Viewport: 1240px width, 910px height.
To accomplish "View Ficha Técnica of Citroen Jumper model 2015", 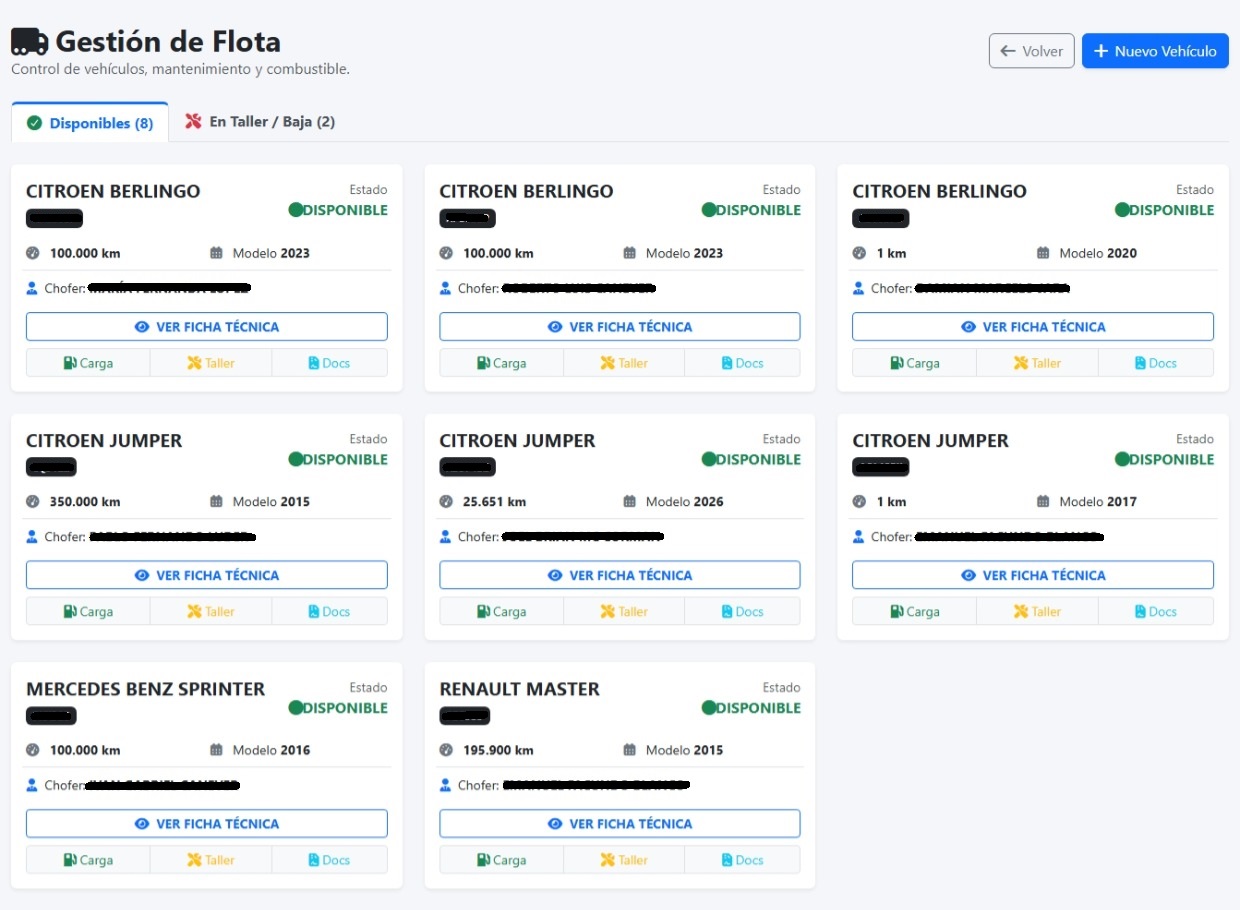I will click(207, 575).
